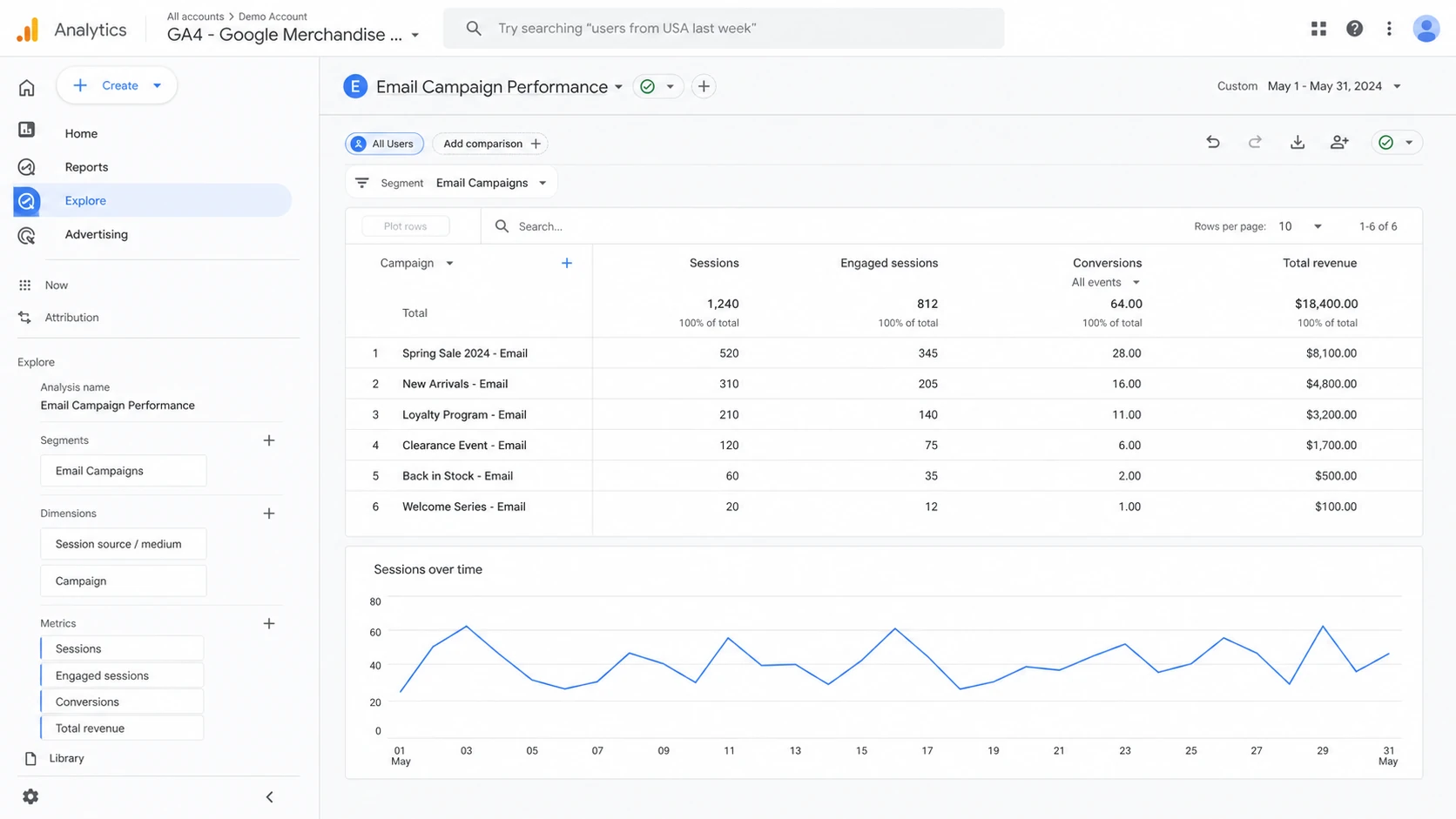Click the Total revenue column header
1456x819 pixels.
coord(1319,263)
